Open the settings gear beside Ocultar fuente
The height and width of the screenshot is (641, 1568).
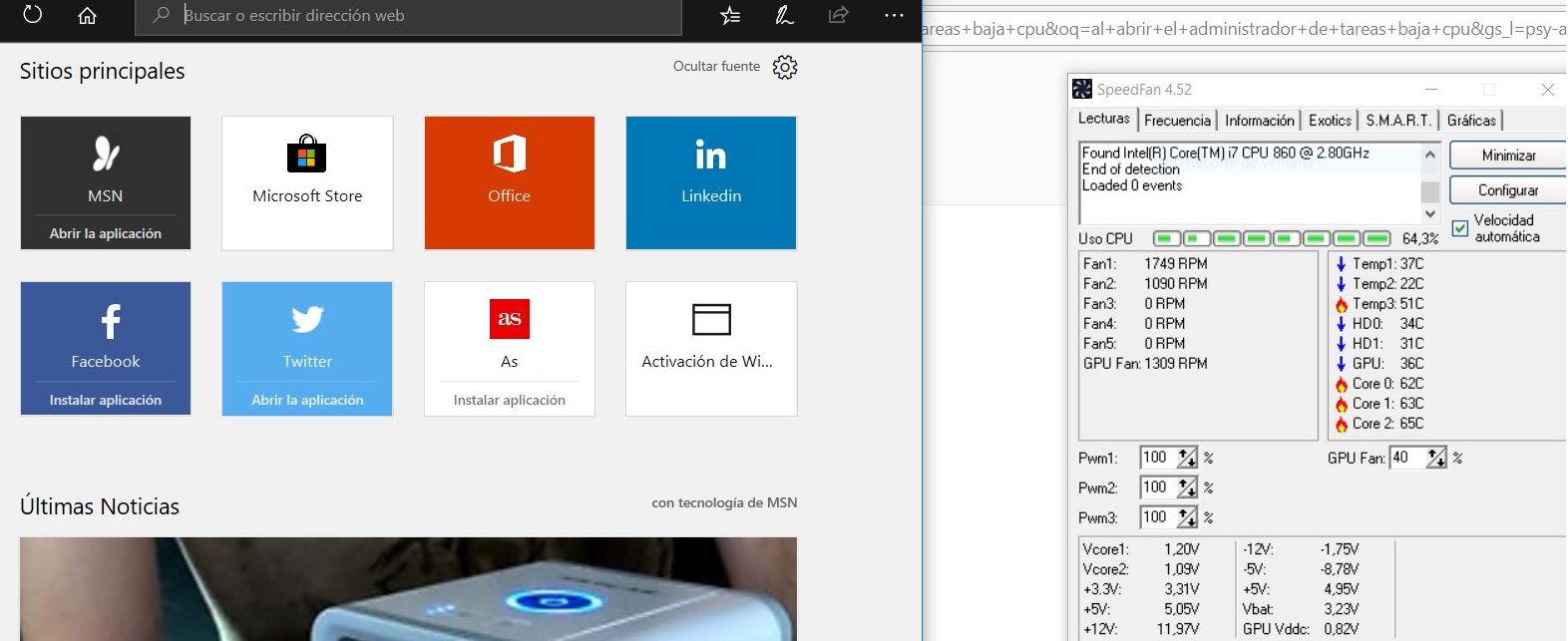pyautogui.click(x=785, y=67)
